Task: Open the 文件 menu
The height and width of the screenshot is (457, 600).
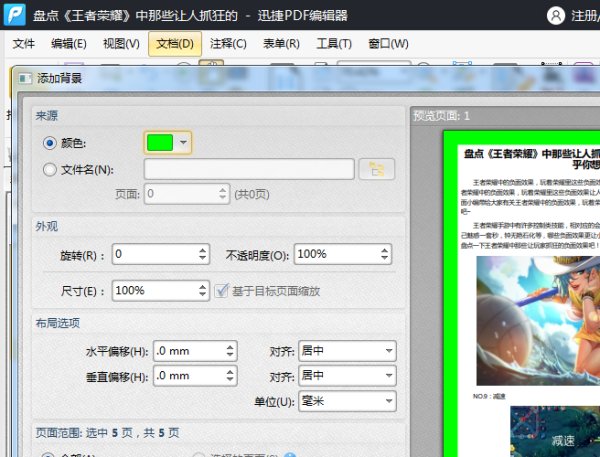Action: 24,44
